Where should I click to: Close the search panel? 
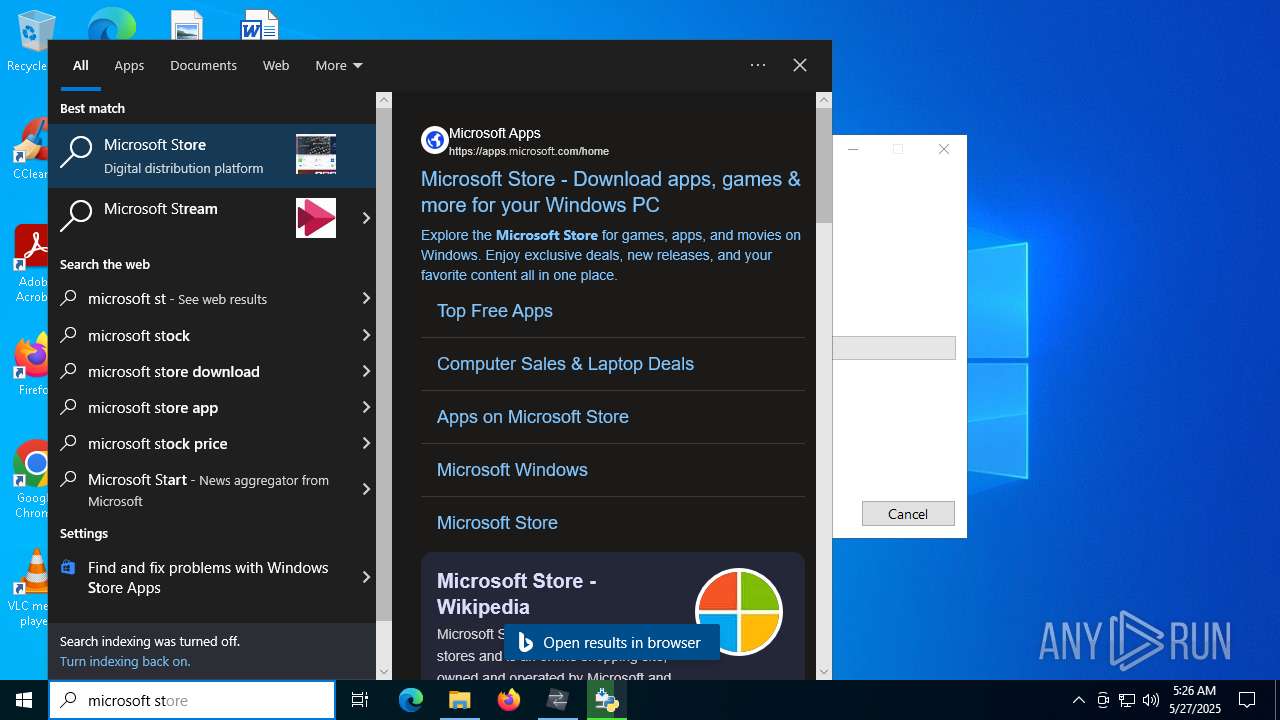[800, 65]
